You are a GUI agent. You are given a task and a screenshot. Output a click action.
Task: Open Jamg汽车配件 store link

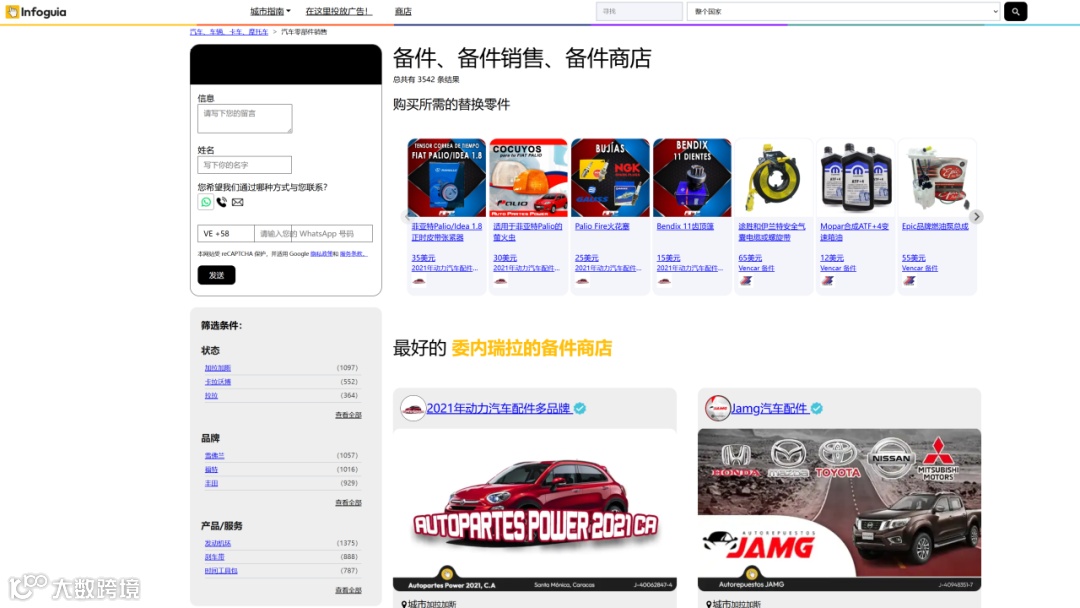click(x=769, y=408)
